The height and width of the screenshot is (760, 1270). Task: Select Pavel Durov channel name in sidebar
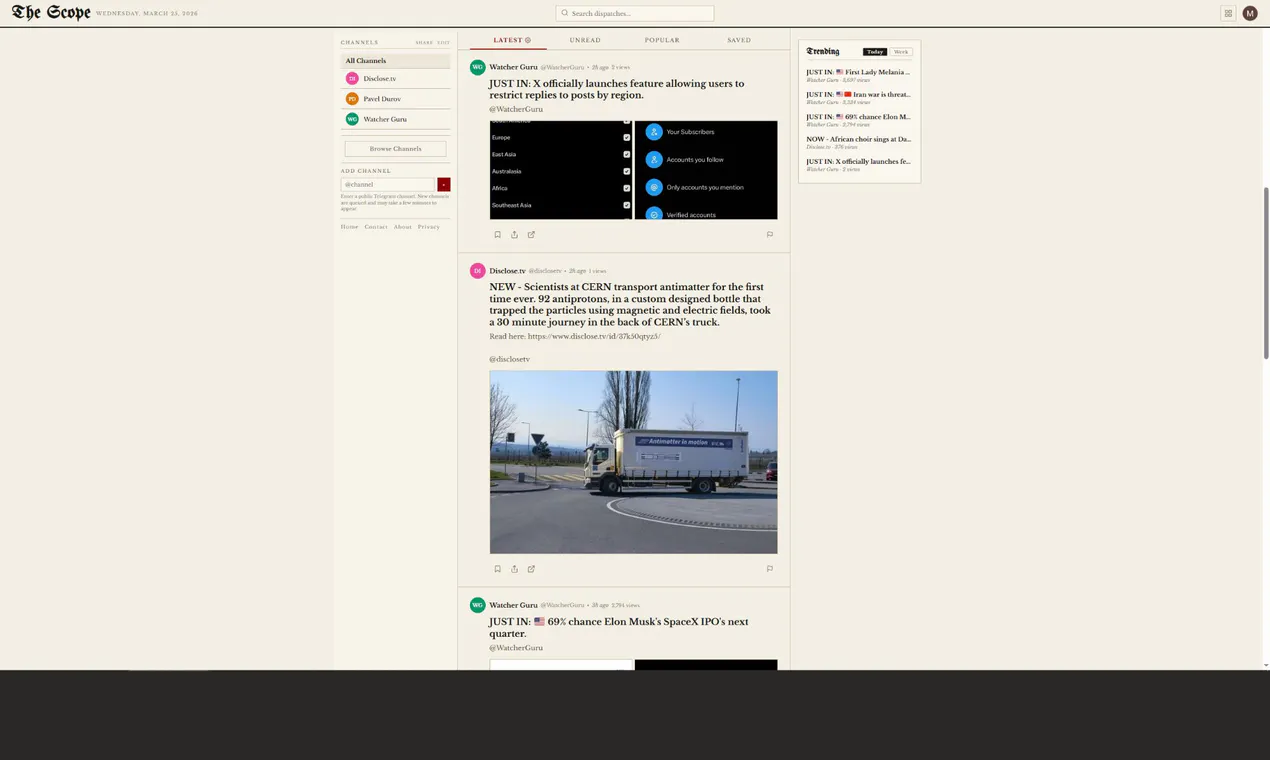382,99
